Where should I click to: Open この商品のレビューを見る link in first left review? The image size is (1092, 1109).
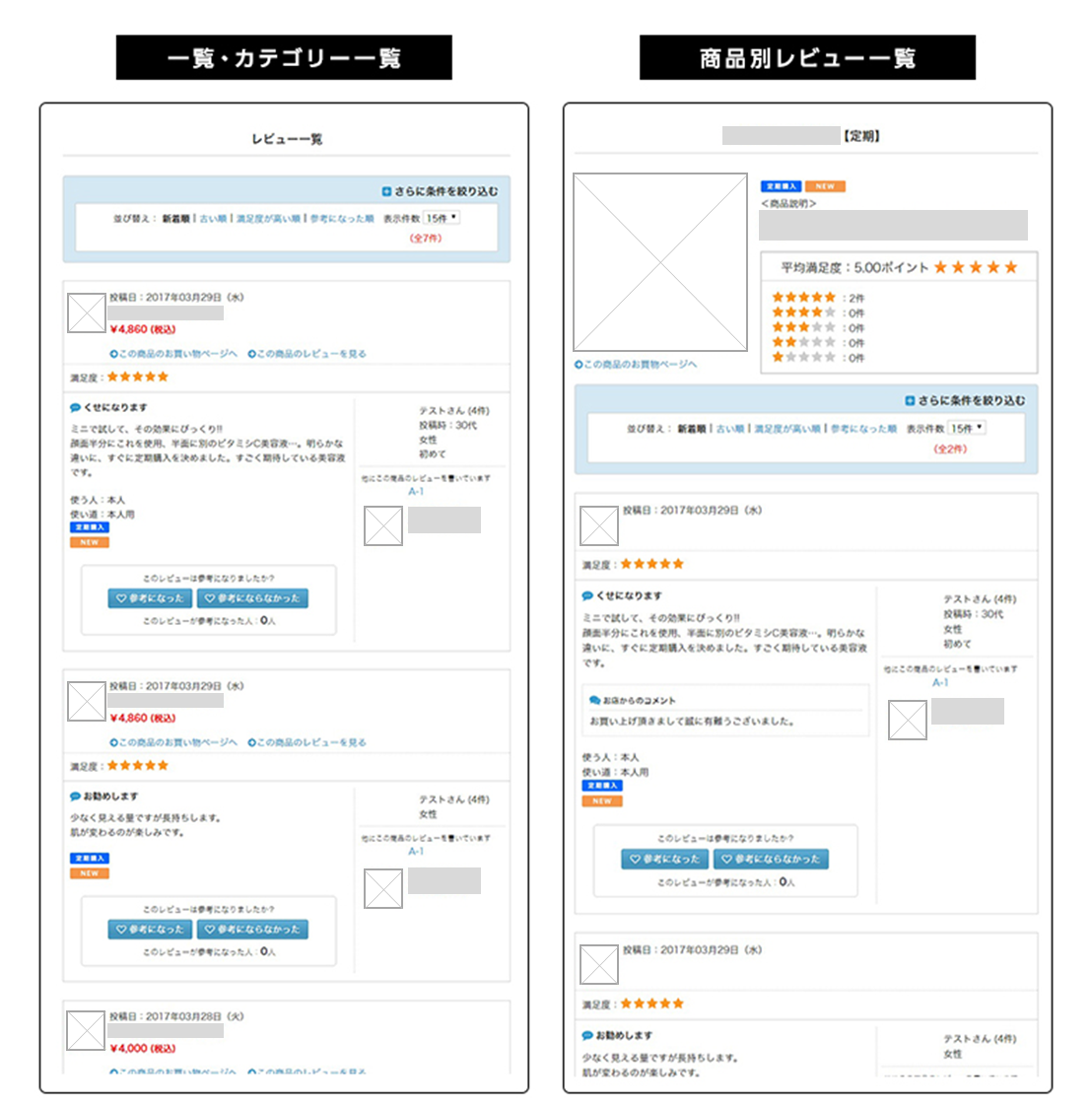point(307,354)
